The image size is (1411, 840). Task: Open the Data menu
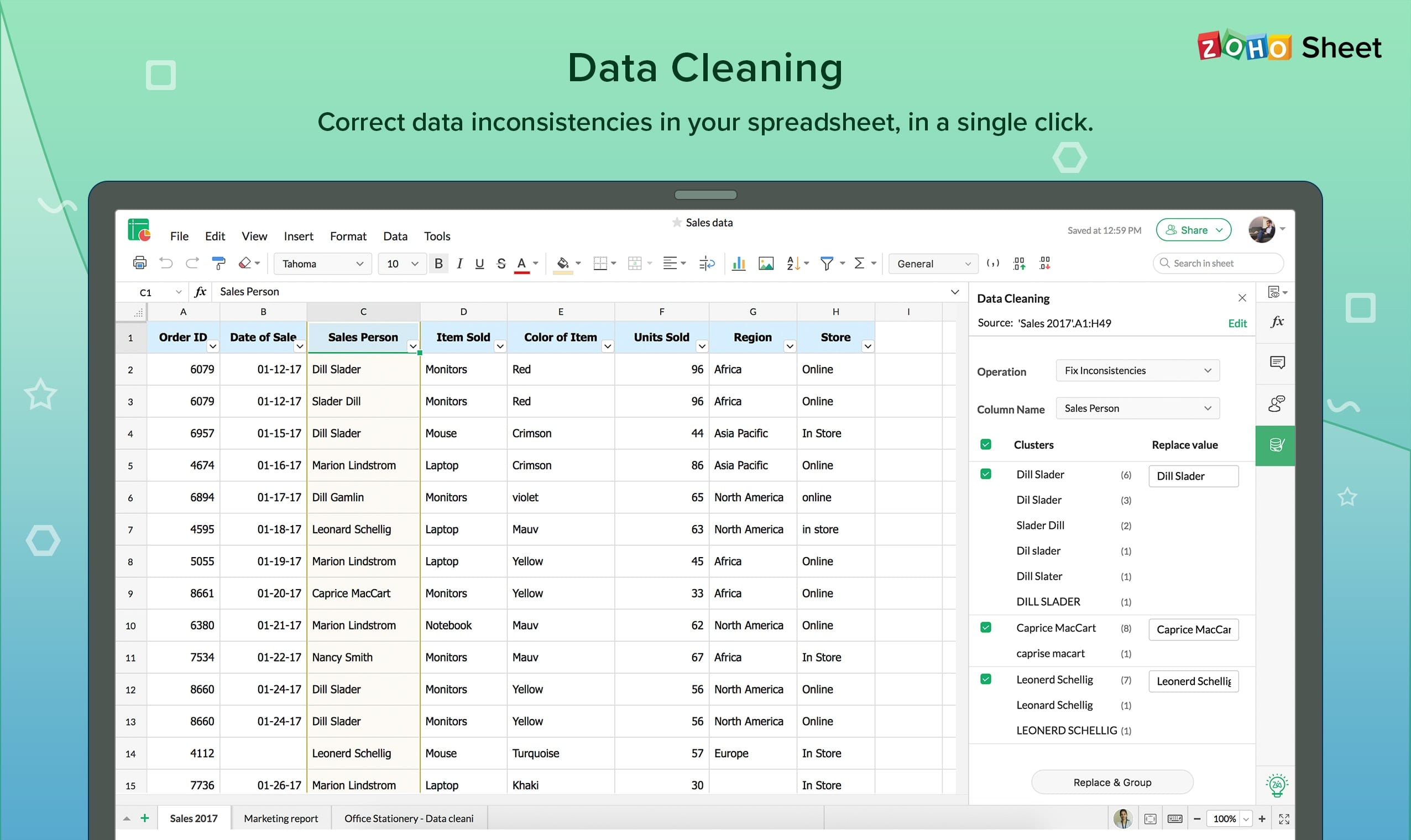click(395, 236)
